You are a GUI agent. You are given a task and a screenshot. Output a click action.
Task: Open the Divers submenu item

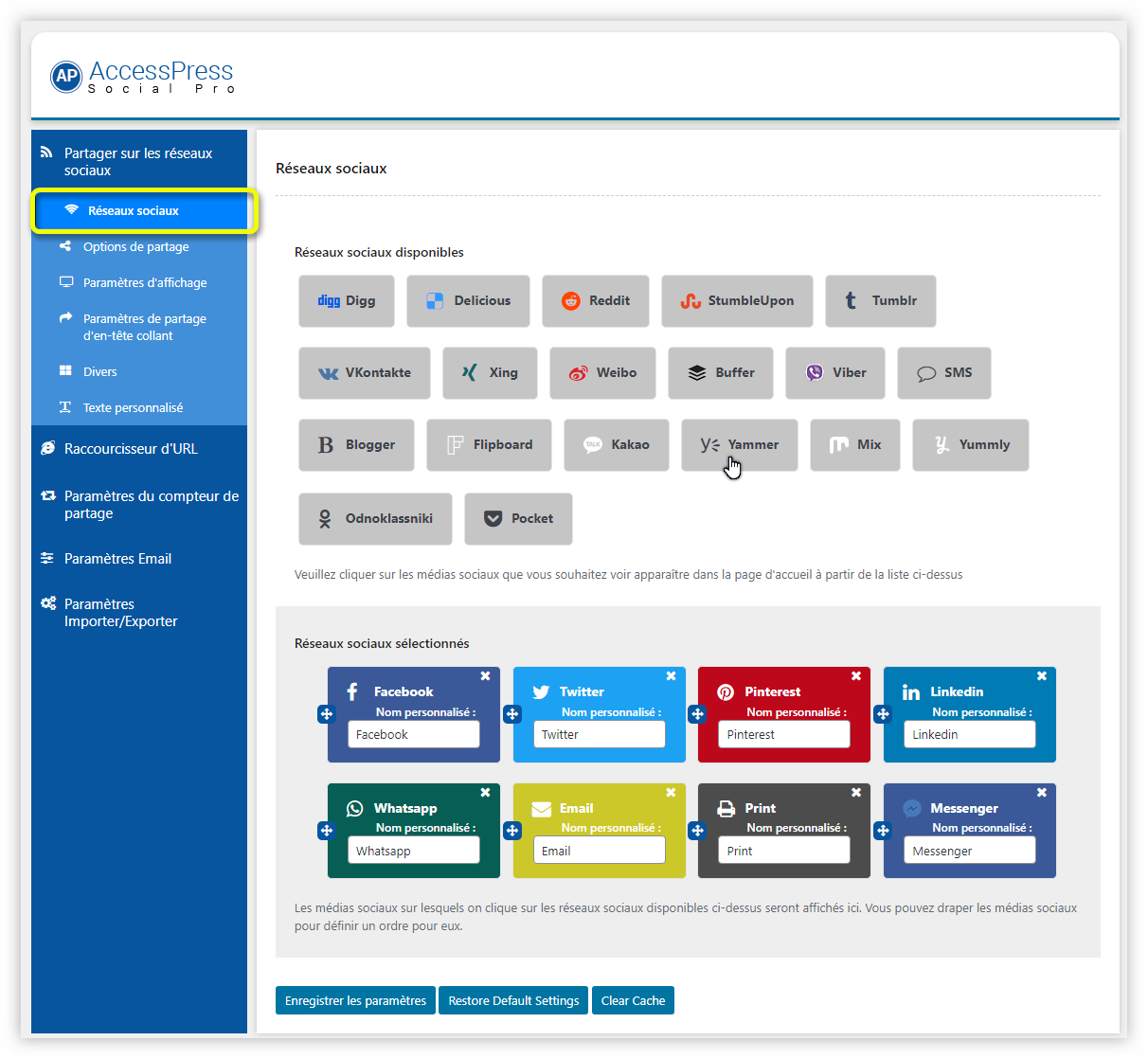(139, 372)
